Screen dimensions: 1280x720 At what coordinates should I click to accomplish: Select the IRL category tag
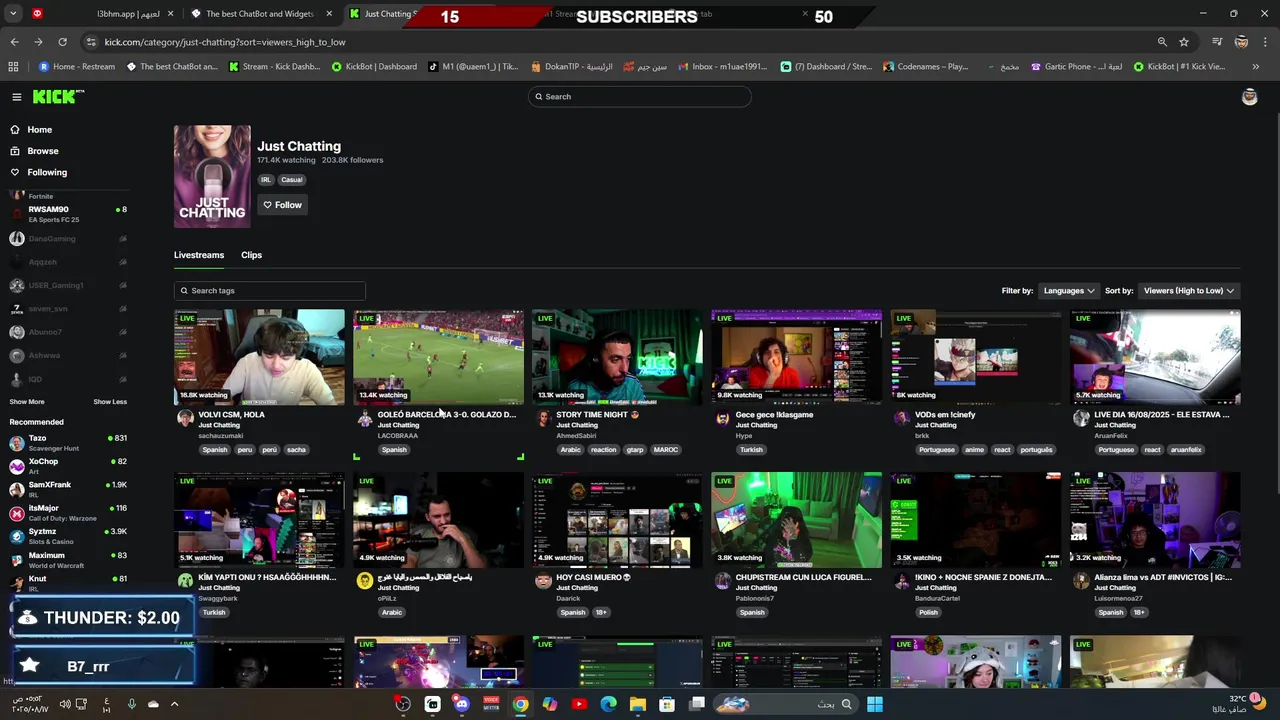[266, 180]
